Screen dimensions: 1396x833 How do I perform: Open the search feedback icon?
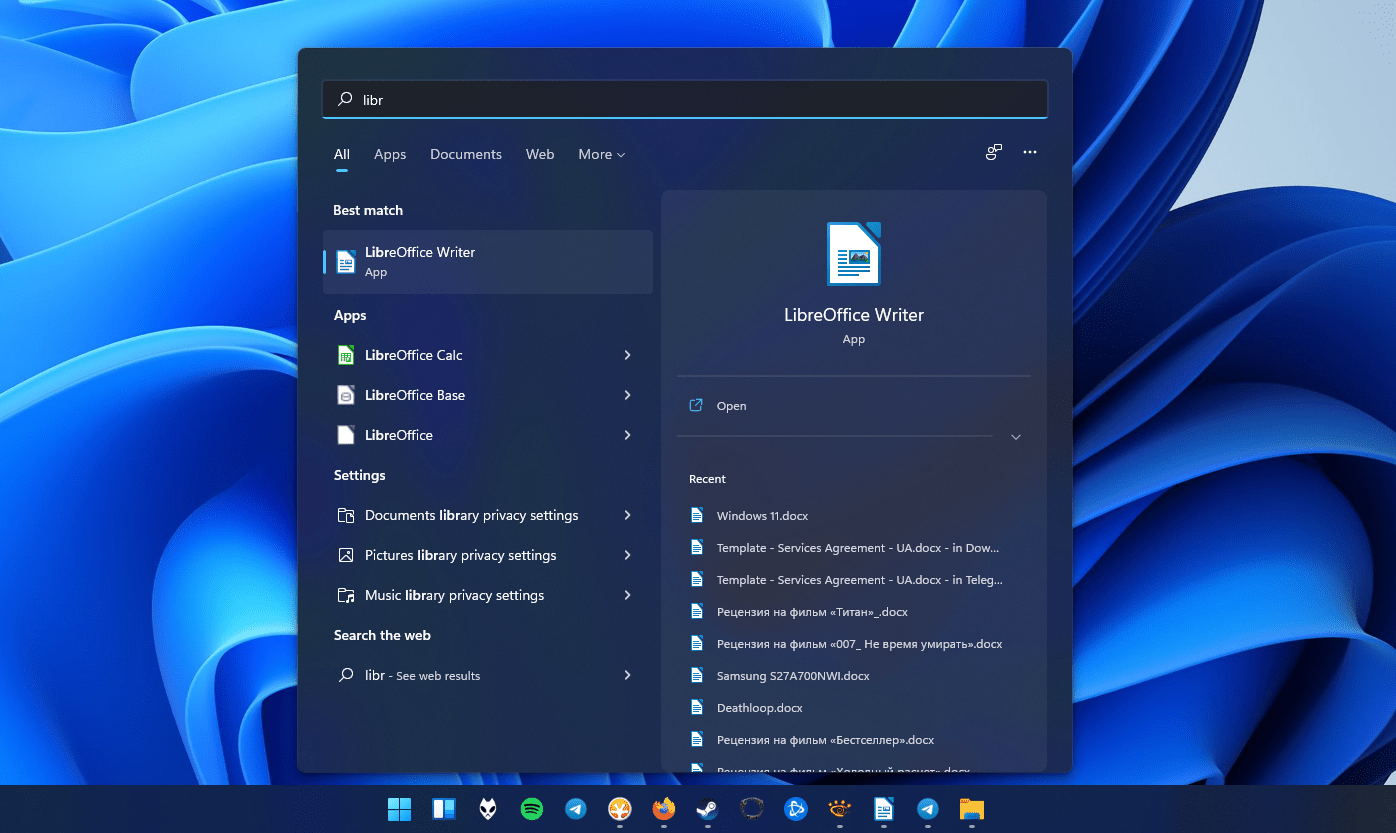tap(993, 152)
